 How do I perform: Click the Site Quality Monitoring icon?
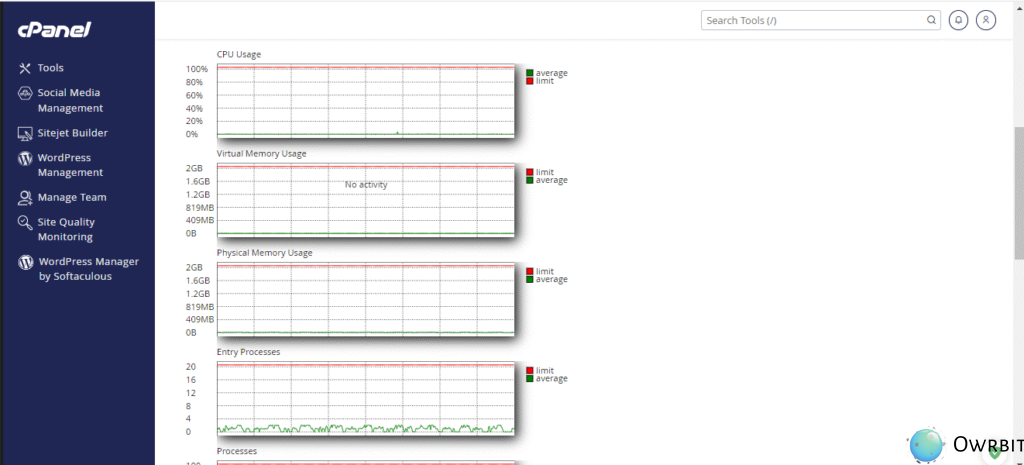(25, 223)
